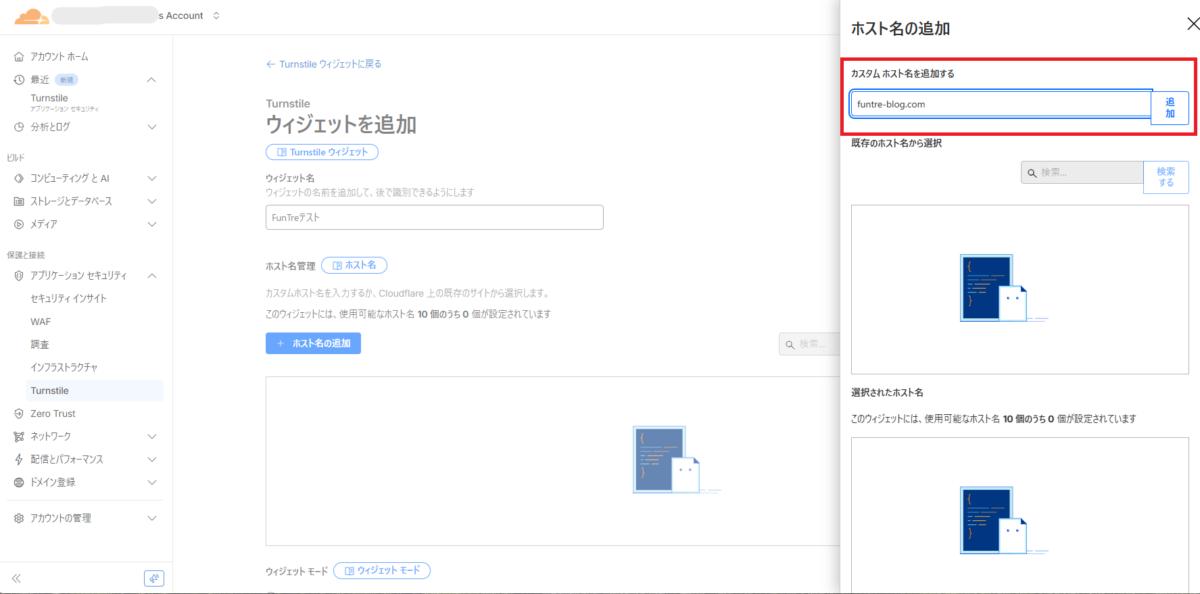Click the ドメイン登録 globe icon

(19, 482)
